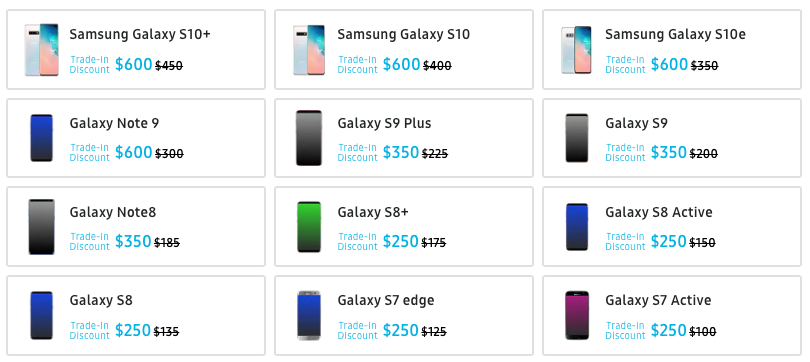Choose the Galaxy S7 Active title
The image size is (810, 362).
point(658,301)
